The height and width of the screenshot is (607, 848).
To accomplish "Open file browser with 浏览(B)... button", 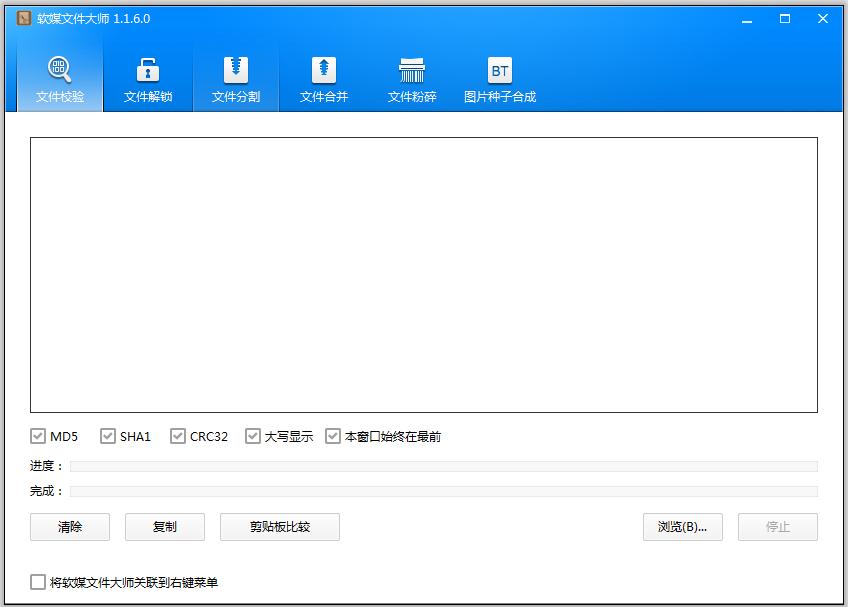I will coord(682,527).
